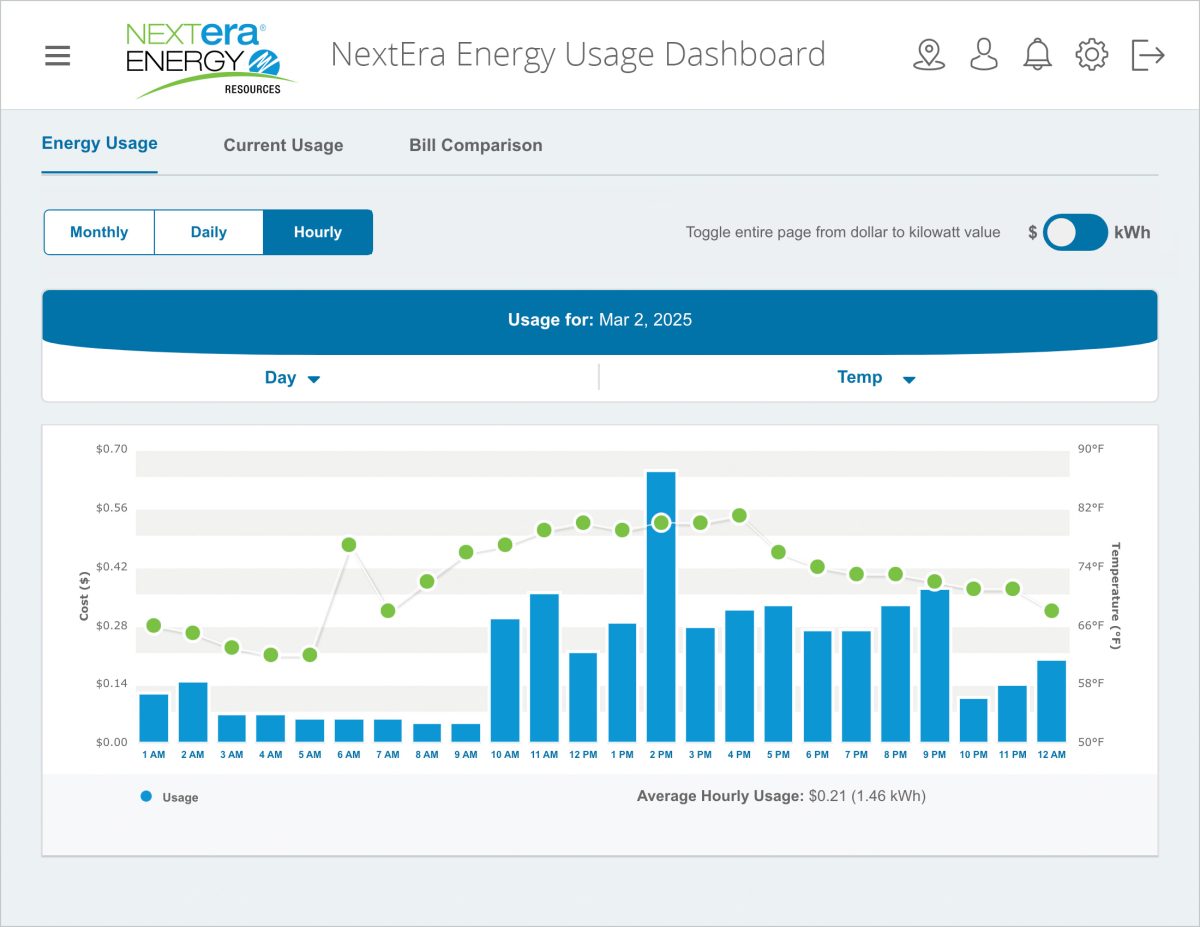Open notifications bell icon
This screenshot has width=1200, height=927.
1038,55
